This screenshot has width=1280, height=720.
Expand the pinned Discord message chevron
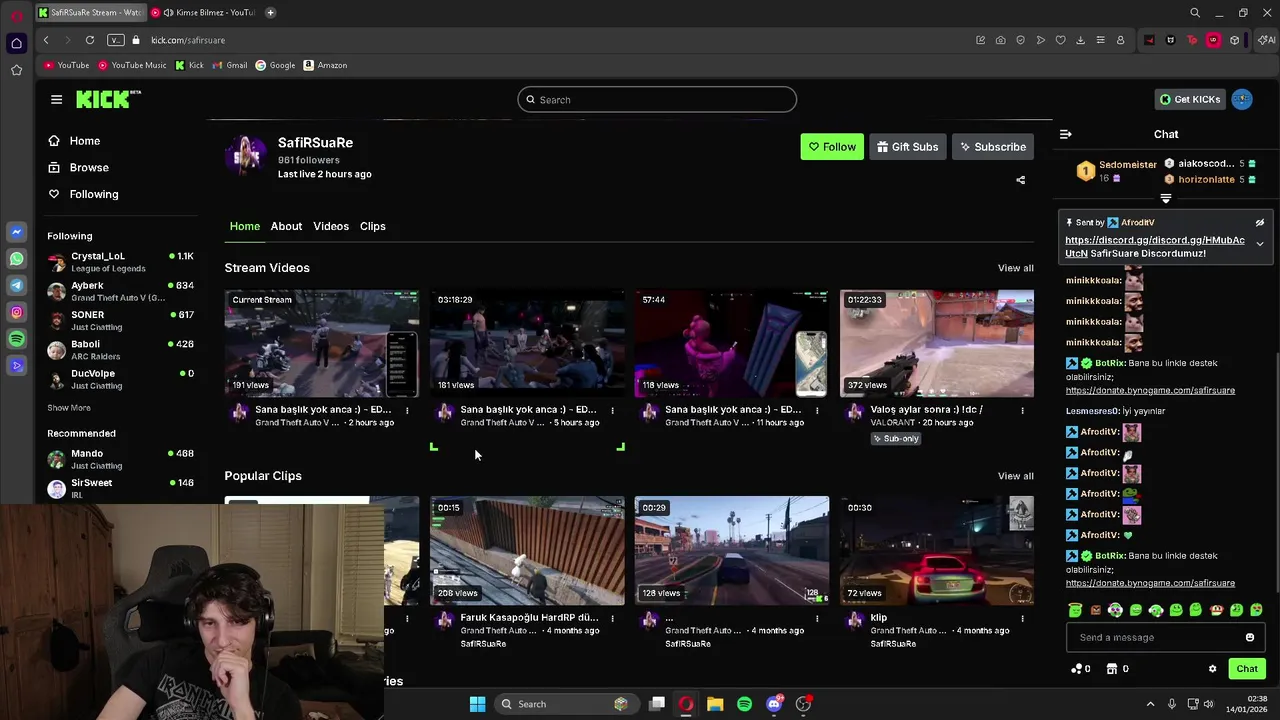click(1260, 244)
